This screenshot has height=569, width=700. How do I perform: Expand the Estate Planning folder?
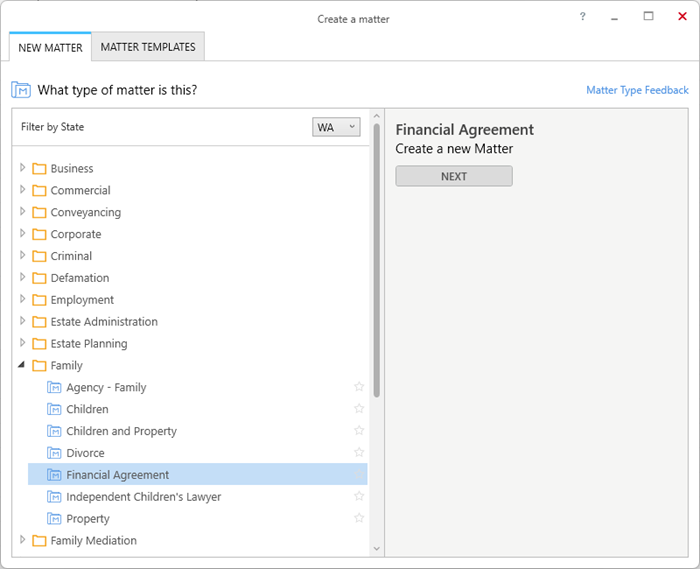click(x=22, y=343)
